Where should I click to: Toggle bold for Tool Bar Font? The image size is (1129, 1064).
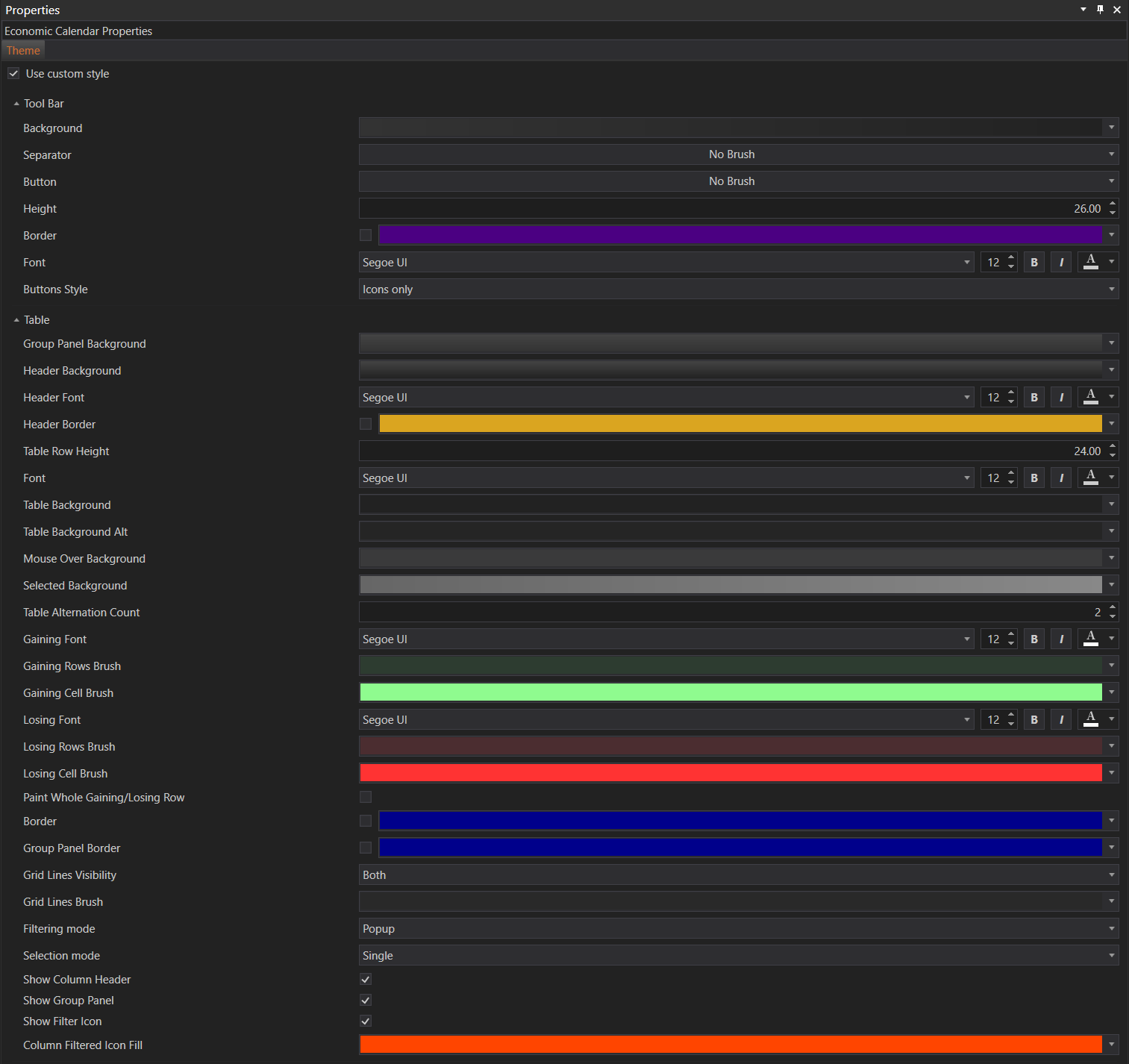point(1033,263)
